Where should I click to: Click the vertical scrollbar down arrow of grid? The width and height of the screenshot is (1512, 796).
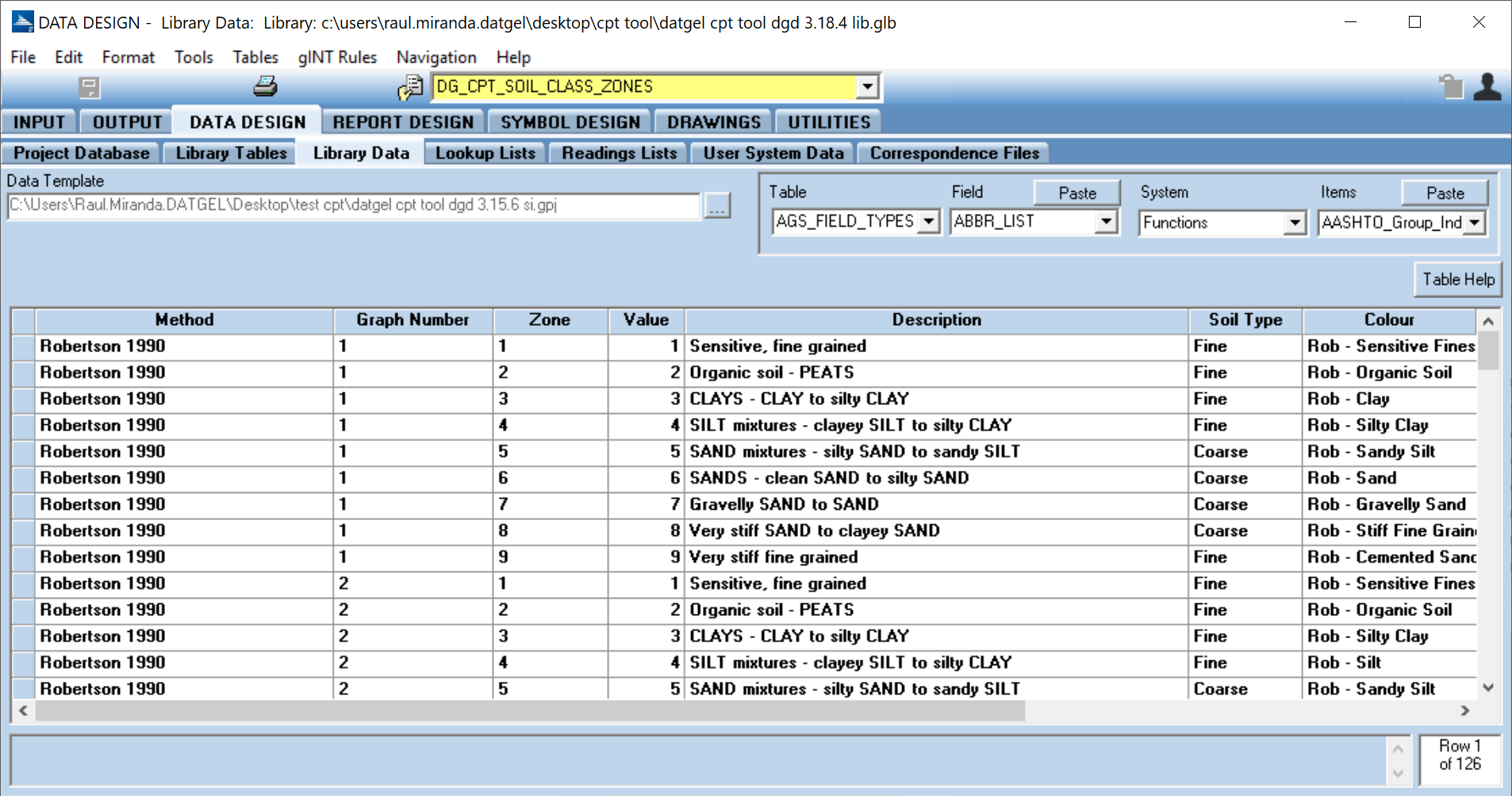pyautogui.click(x=1488, y=687)
